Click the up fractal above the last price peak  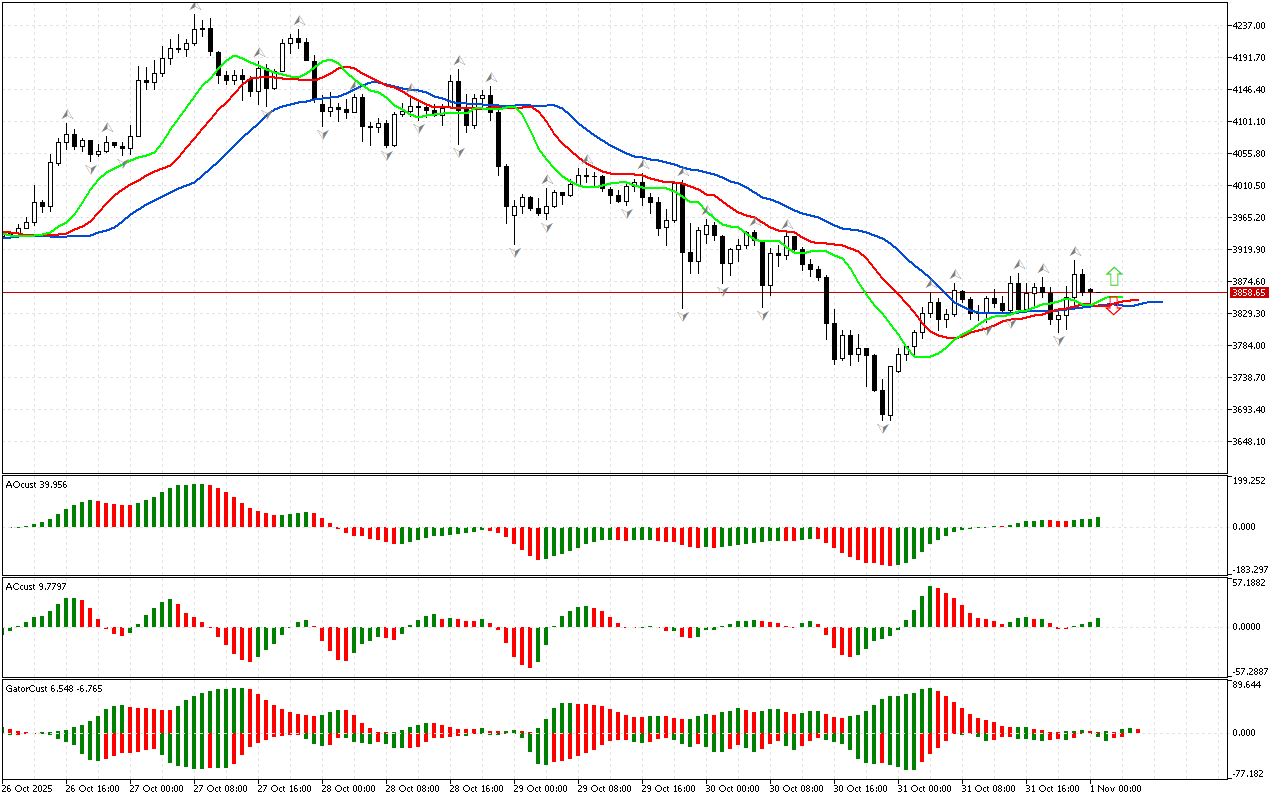pyautogui.click(x=1075, y=251)
